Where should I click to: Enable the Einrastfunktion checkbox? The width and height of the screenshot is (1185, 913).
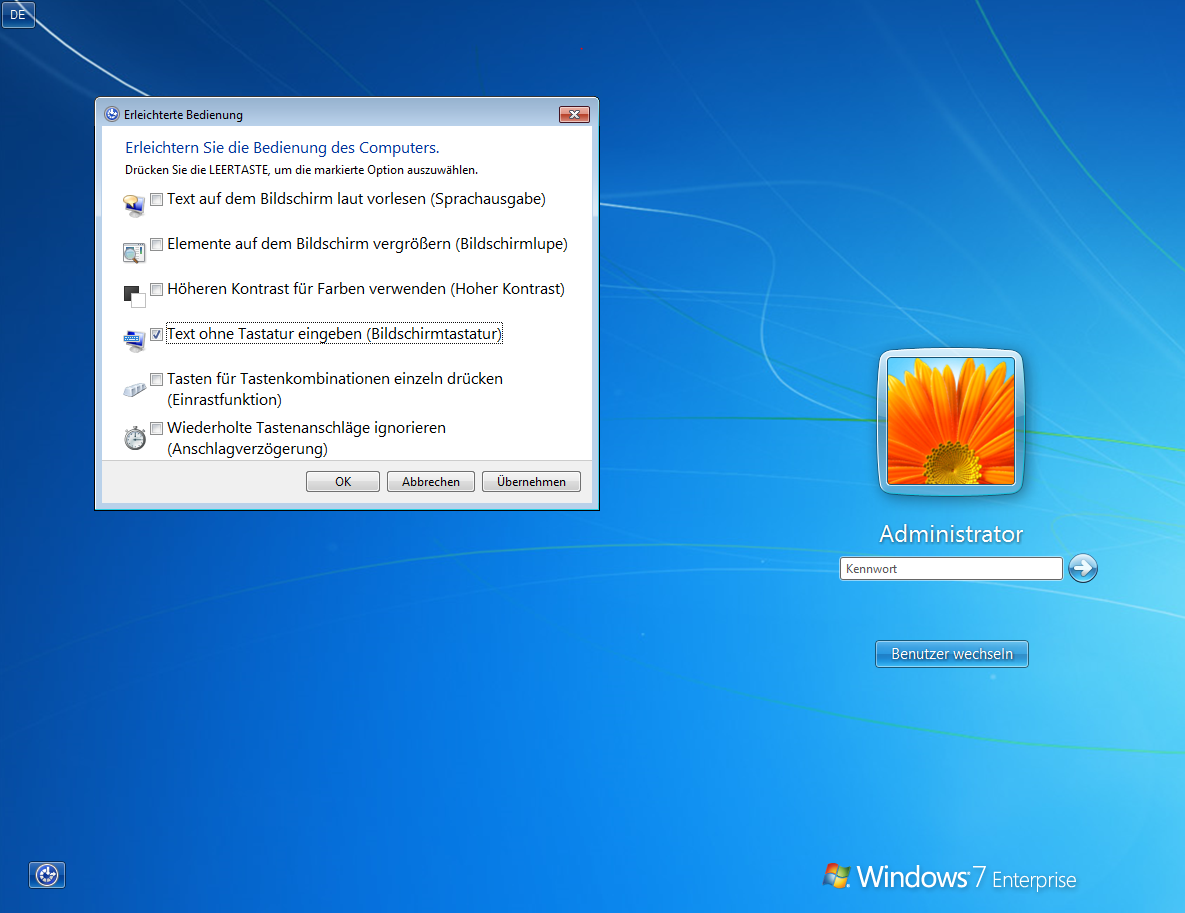pyautogui.click(x=157, y=379)
